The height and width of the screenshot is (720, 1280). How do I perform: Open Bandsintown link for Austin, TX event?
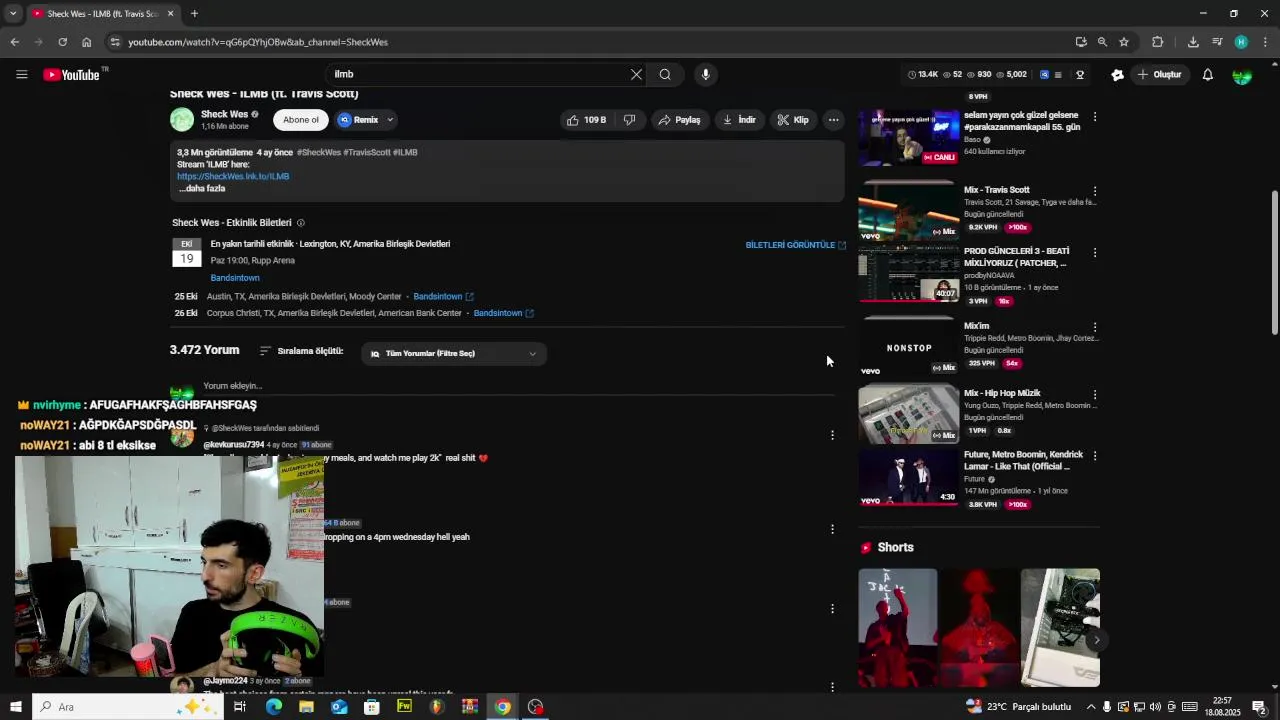click(443, 297)
